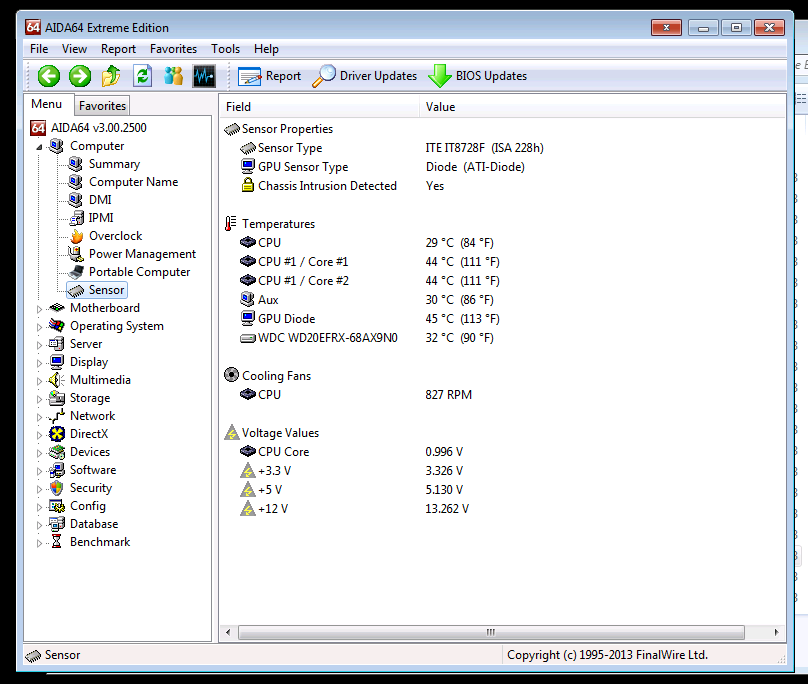Click the Benchmark hourglass icon

pos(57,542)
